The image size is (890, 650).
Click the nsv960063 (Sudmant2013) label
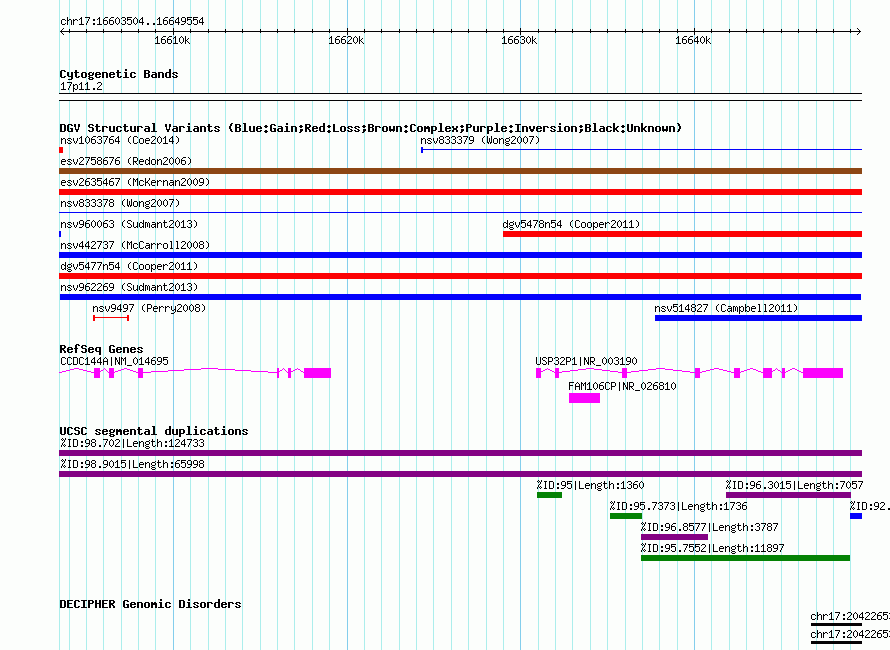pyautogui.click(x=129, y=224)
